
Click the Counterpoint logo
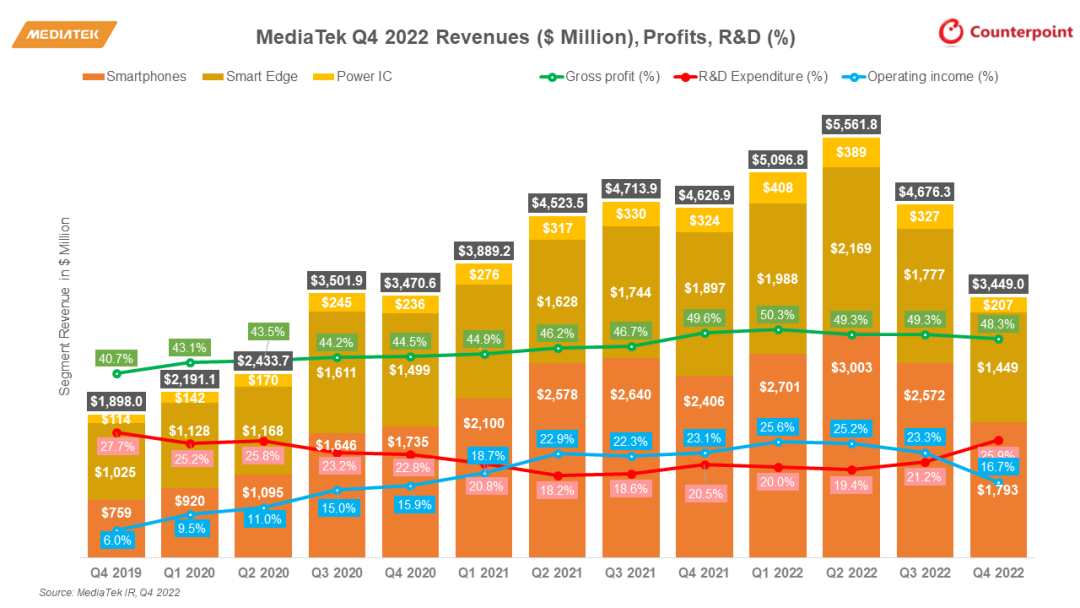pyautogui.click(x=1006, y=32)
